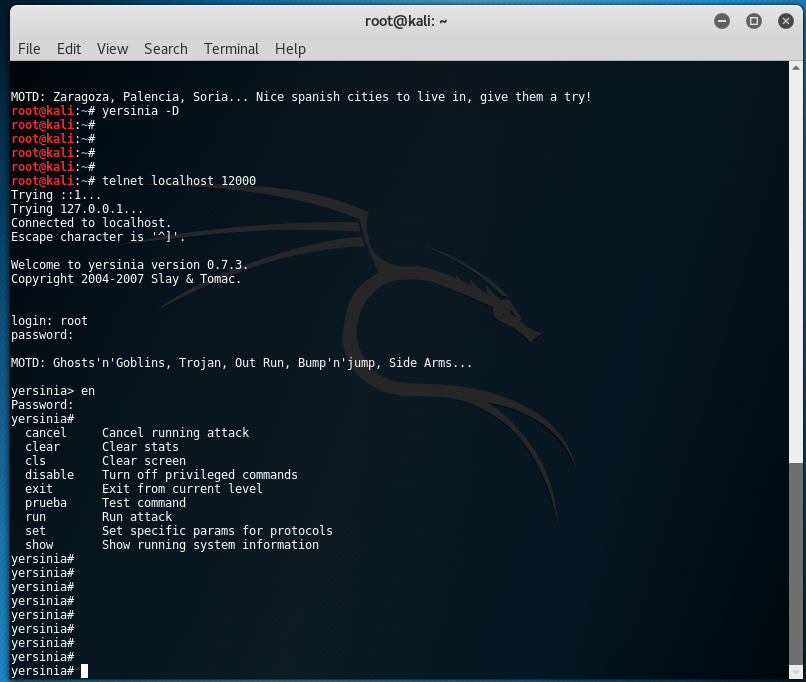The height and width of the screenshot is (682, 806).
Task: Maximize the root@kali terminal window
Action: pyautogui.click(x=754, y=21)
